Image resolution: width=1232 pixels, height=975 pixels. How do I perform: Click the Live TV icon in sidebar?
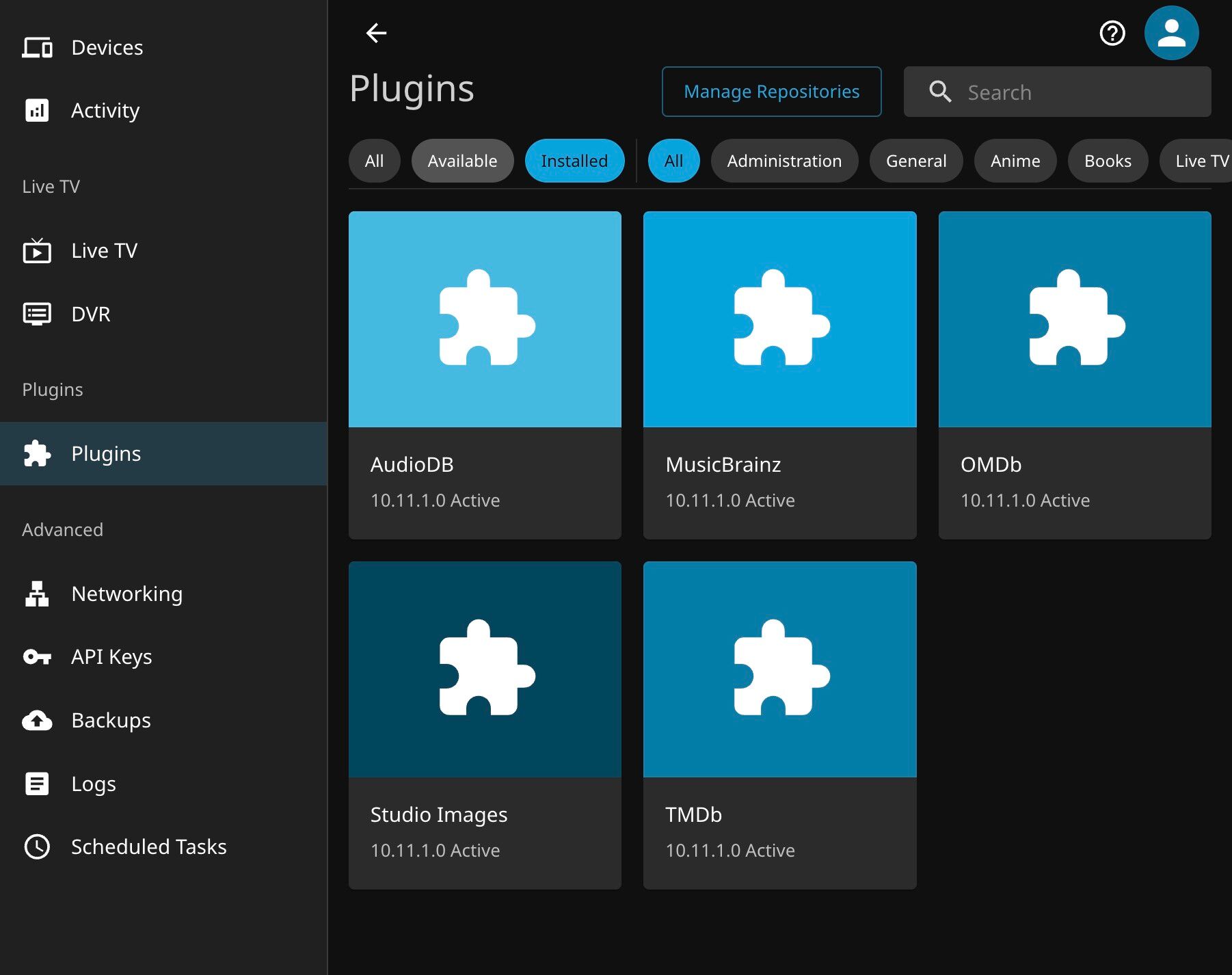pyautogui.click(x=37, y=251)
